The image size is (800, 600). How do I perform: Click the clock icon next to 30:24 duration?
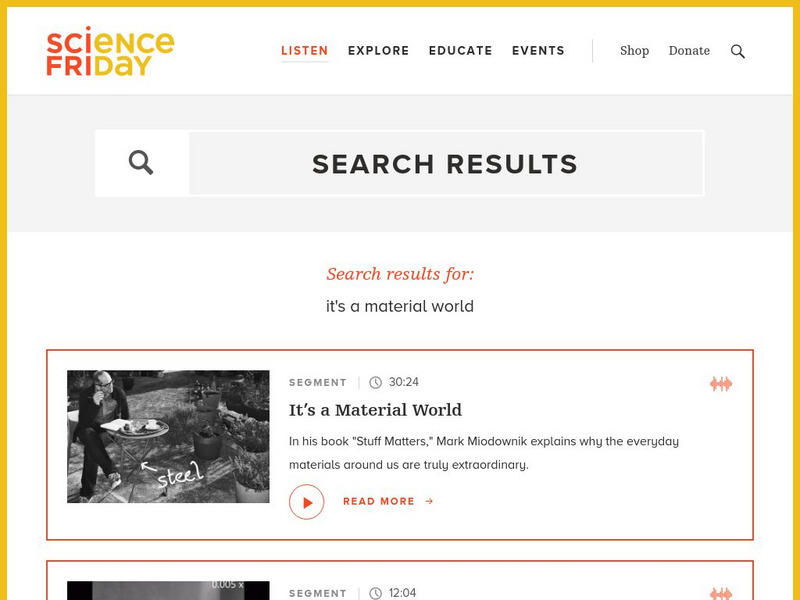coord(374,381)
